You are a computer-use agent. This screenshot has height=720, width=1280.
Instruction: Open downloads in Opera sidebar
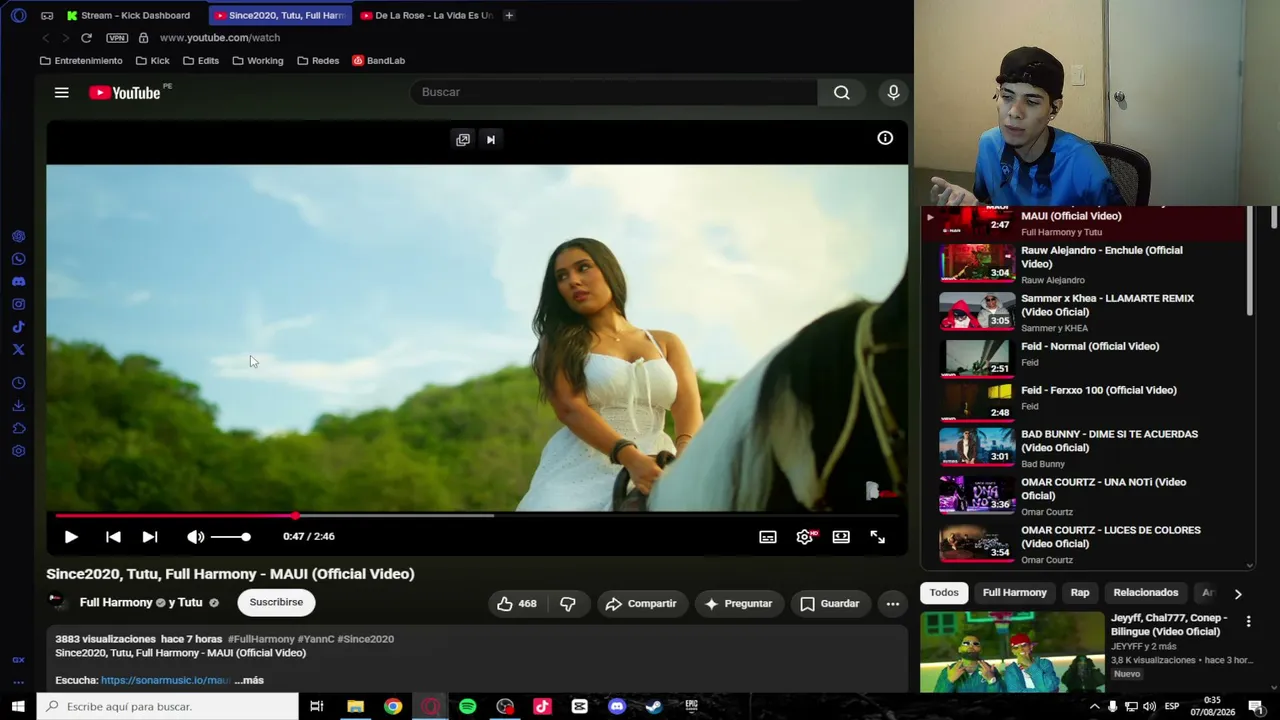click(x=18, y=406)
